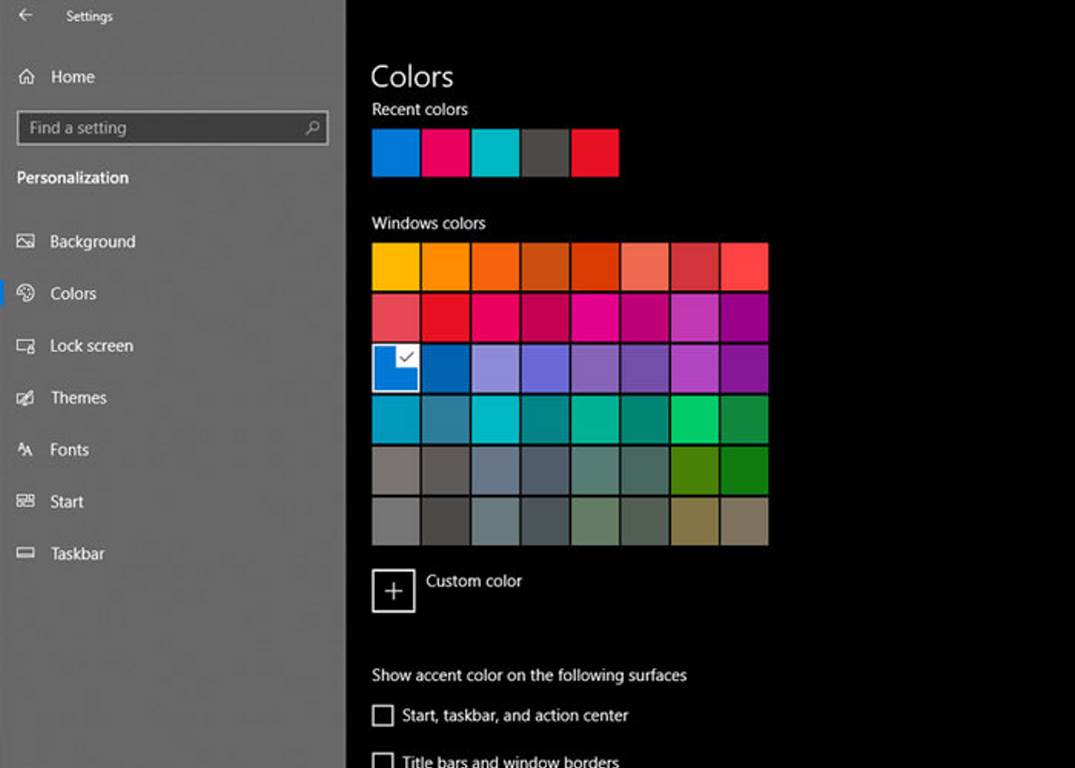Click the Taskbar sidebar icon
Screen dimensions: 1075x768
click(27, 554)
